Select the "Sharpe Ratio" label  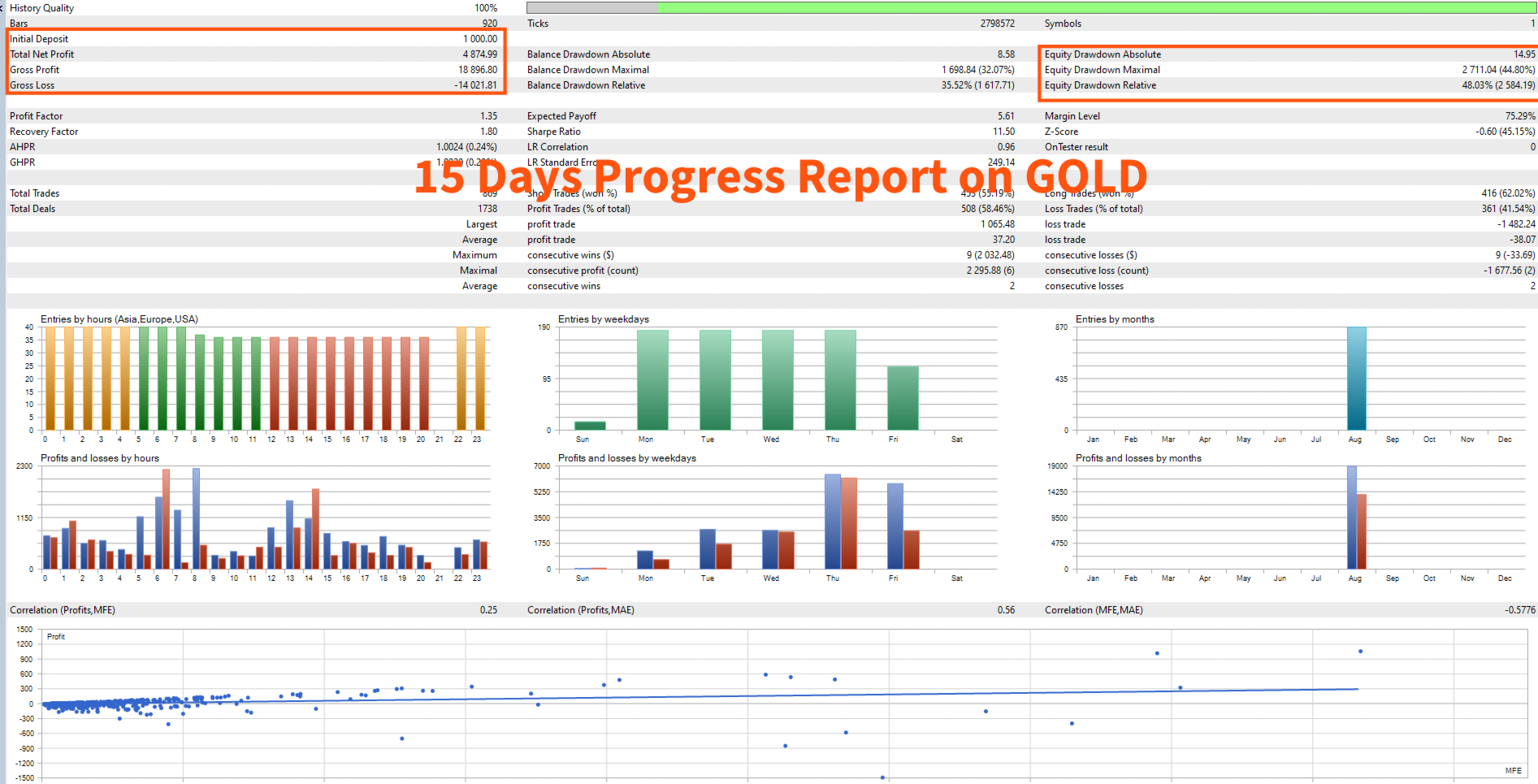(554, 132)
